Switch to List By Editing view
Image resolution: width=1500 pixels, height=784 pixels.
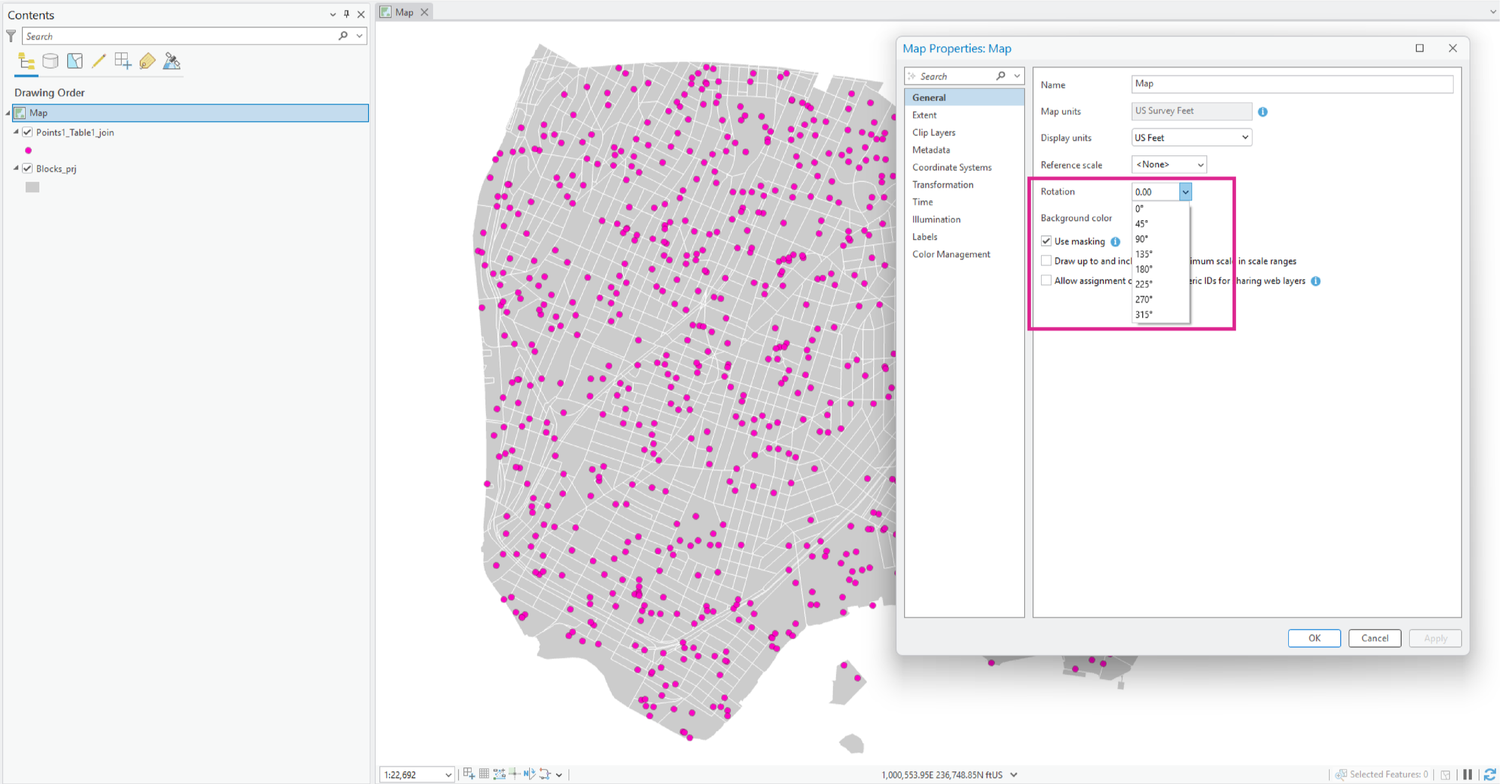click(99, 60)
